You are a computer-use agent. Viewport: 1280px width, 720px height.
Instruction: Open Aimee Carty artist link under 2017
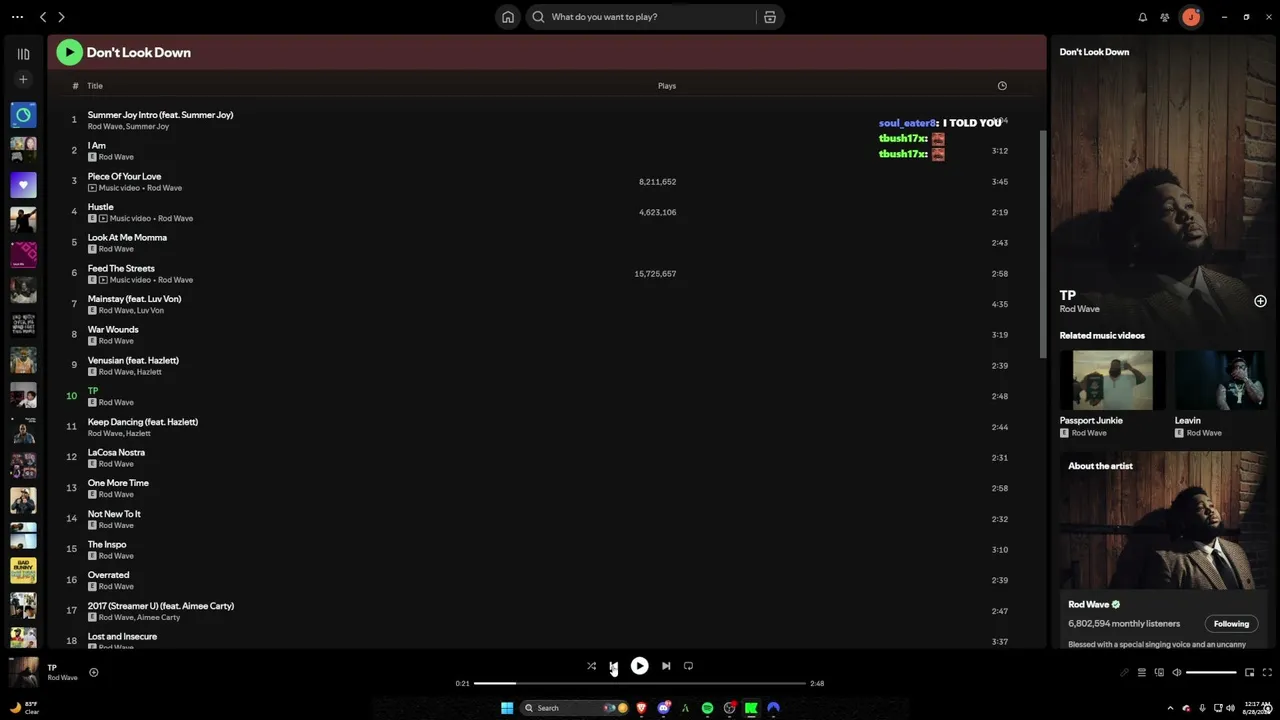pos(159,617)
